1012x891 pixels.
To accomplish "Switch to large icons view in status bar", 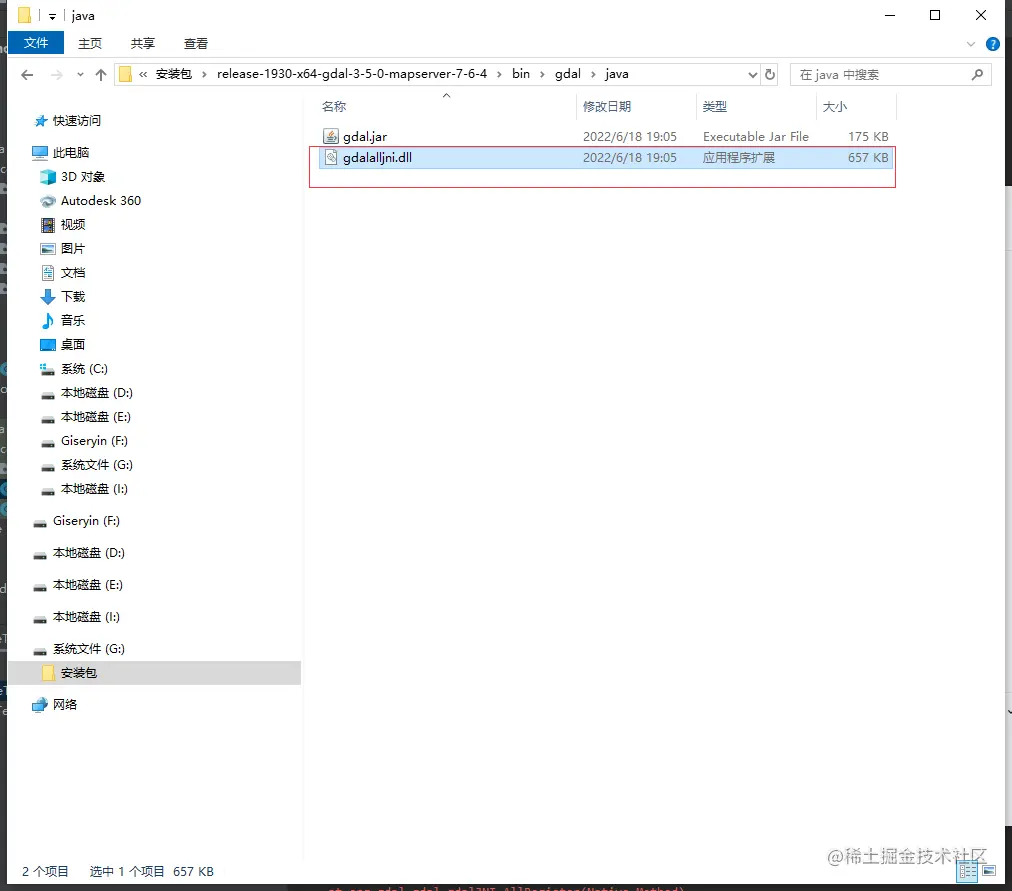I will 989,871.
